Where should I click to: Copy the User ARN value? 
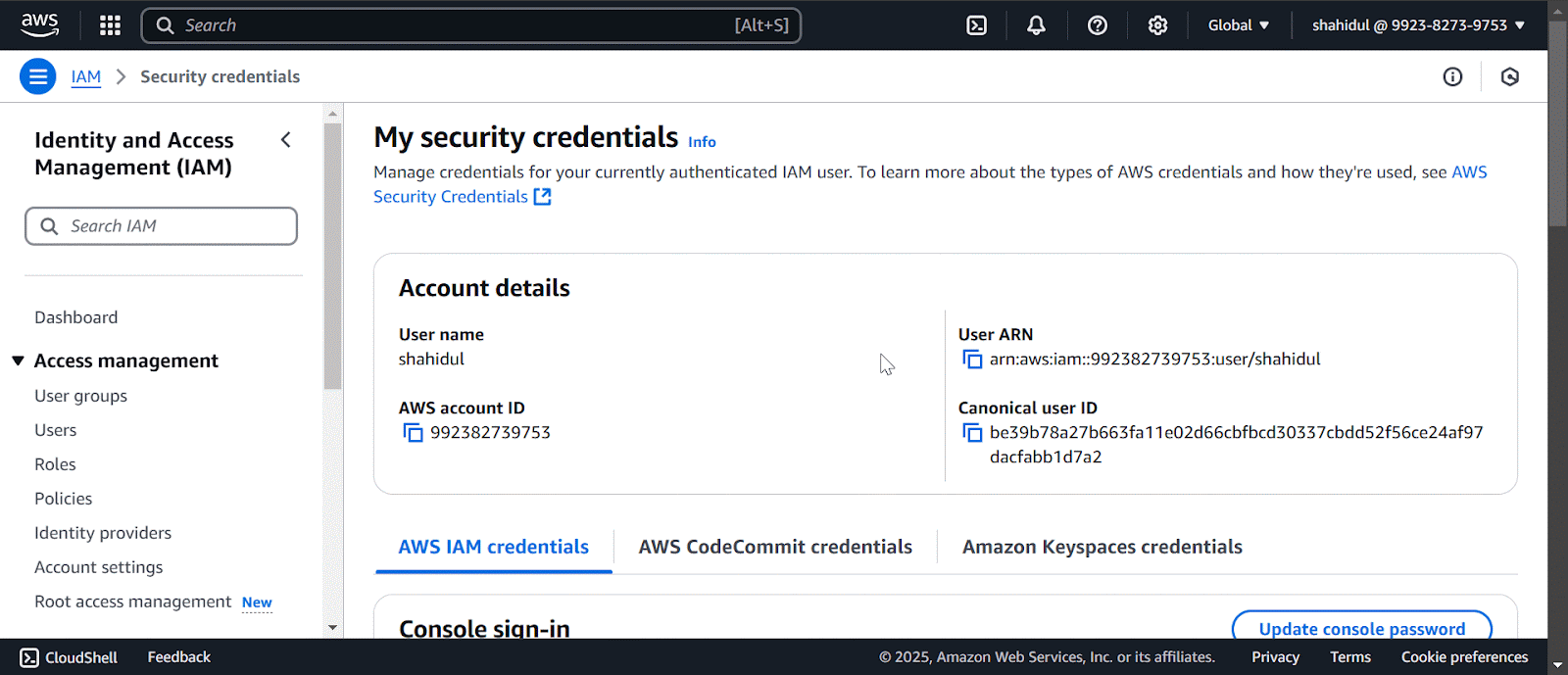(x=972, y=360)
